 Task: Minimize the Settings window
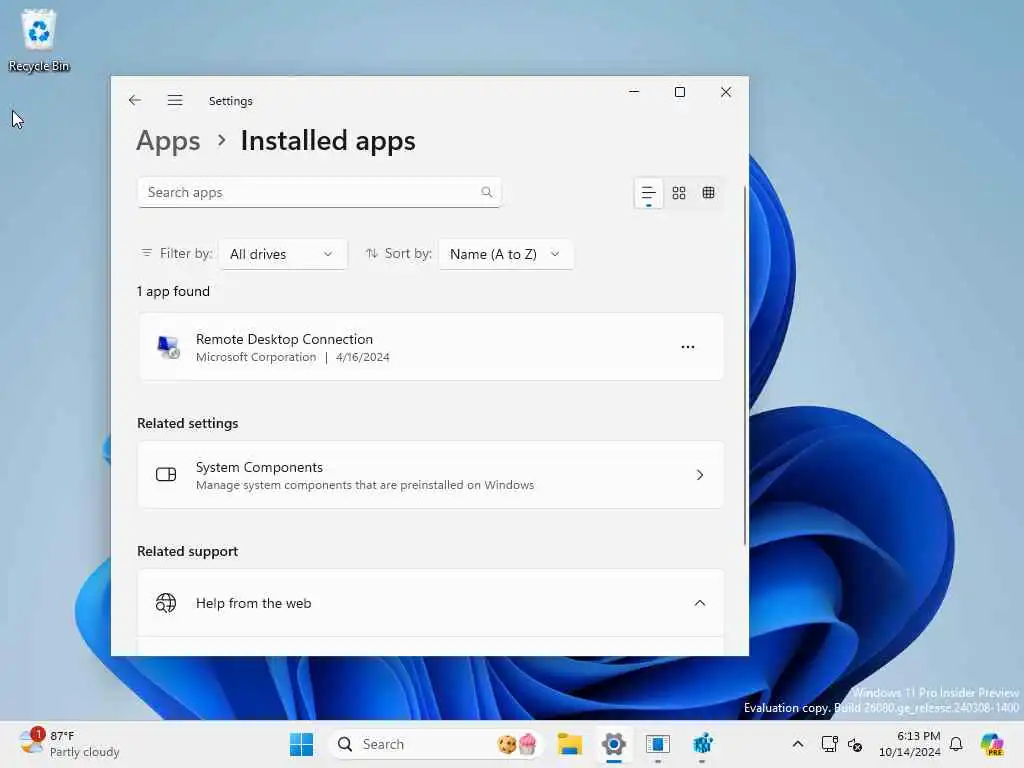pos(633,92)
